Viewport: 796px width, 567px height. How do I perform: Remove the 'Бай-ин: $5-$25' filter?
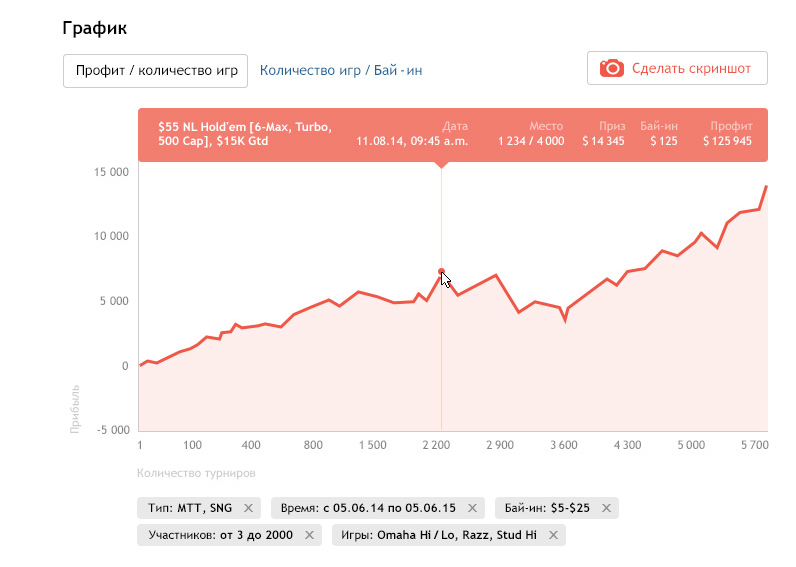coord(606,508)
